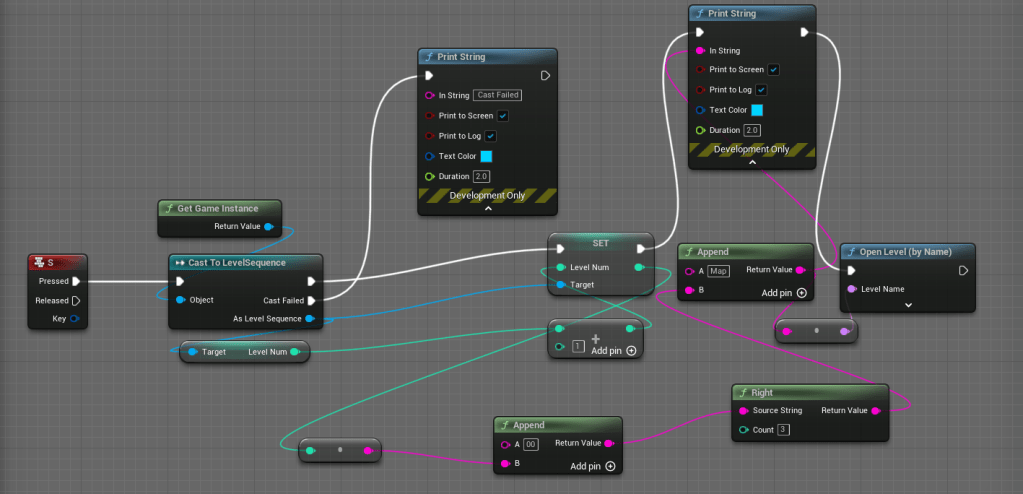Viewport: 1023px width, 494px height.
Task: Click the Cast Failed exec output pin
Action: coord(311,300)
